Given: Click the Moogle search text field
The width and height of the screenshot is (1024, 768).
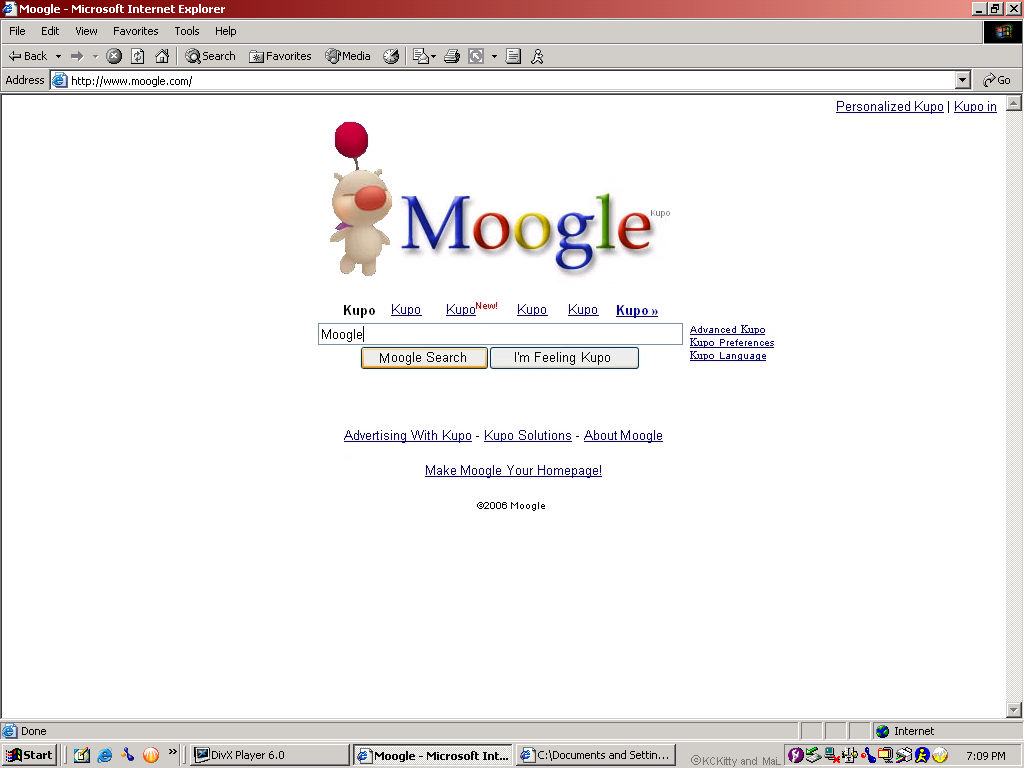Looking at the screenshot, I should pyautogui.click(x=500, y=334).
